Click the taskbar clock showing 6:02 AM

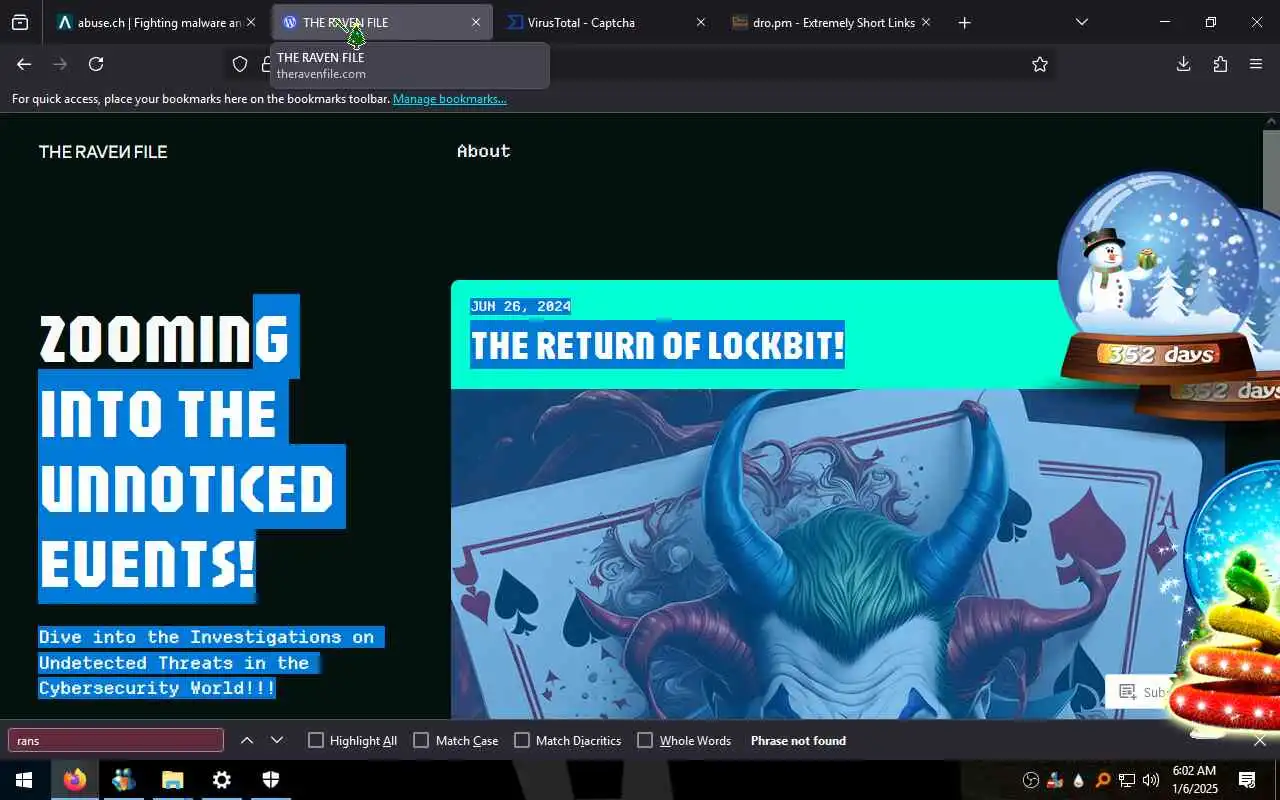tap(1194, 780)
